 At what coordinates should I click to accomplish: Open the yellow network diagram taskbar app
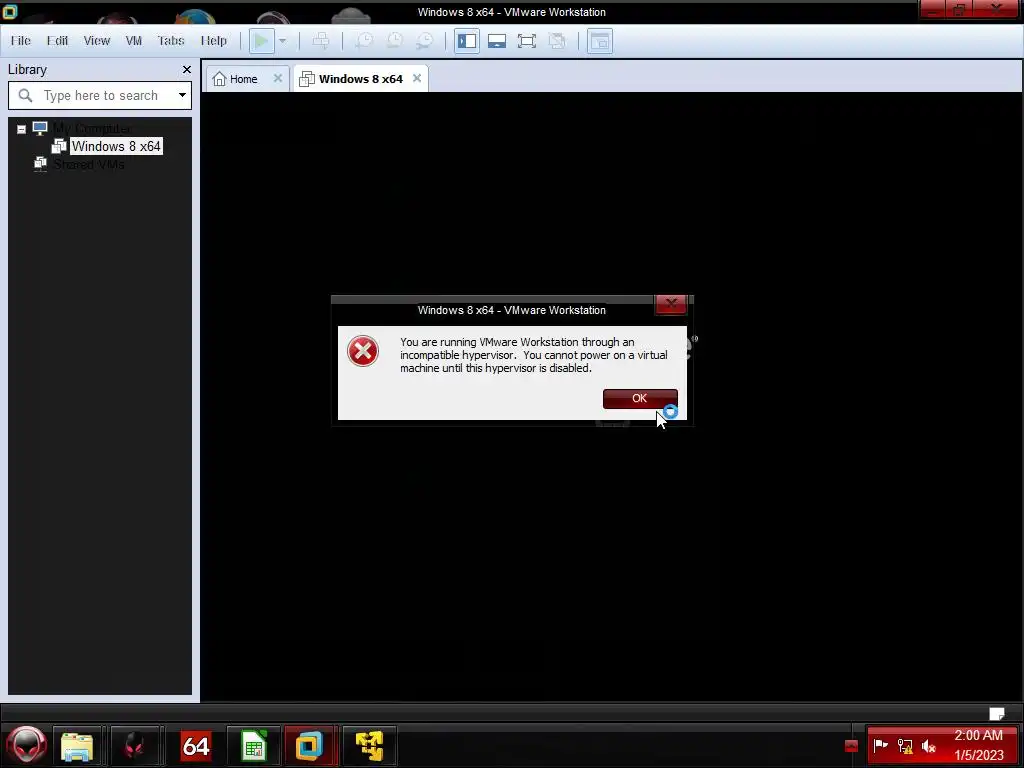point(369,745)
